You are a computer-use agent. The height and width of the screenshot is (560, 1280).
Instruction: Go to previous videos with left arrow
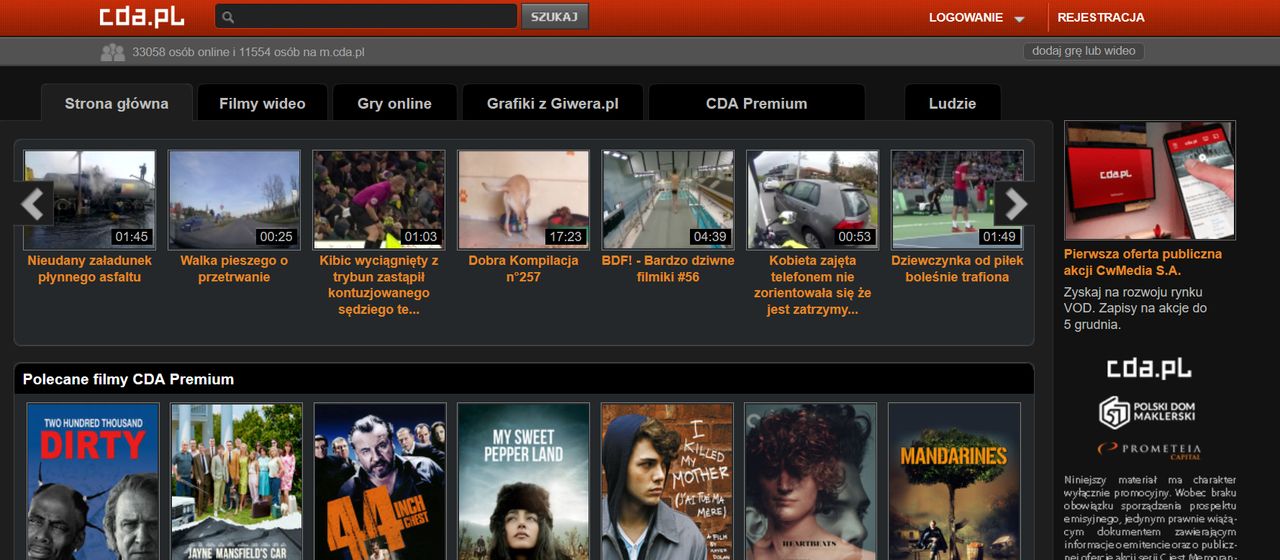coord(34,204)
